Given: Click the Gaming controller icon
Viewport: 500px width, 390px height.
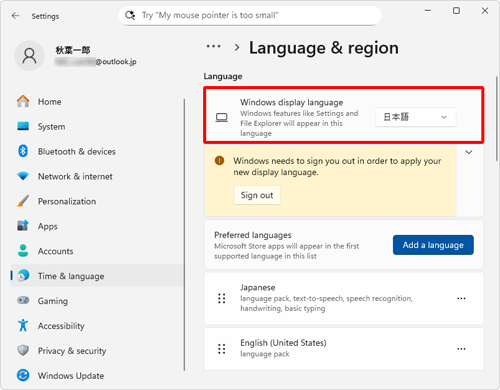Looking at the screenshot, I should tap(23, 300).
